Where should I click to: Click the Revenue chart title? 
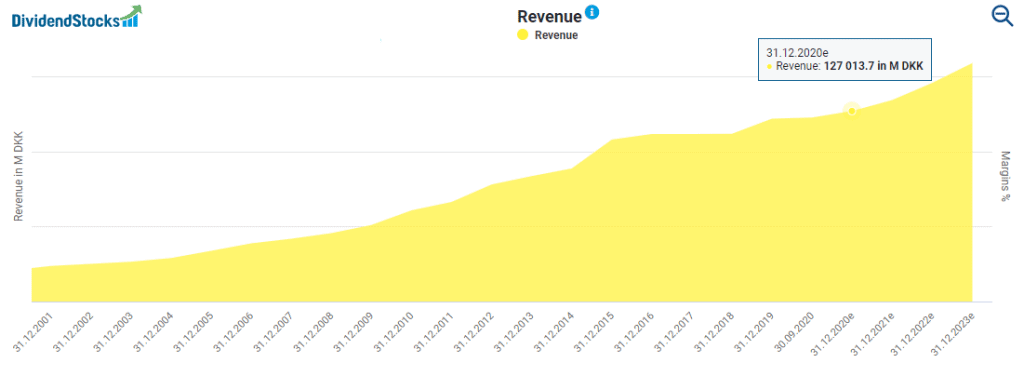point(549,16)
